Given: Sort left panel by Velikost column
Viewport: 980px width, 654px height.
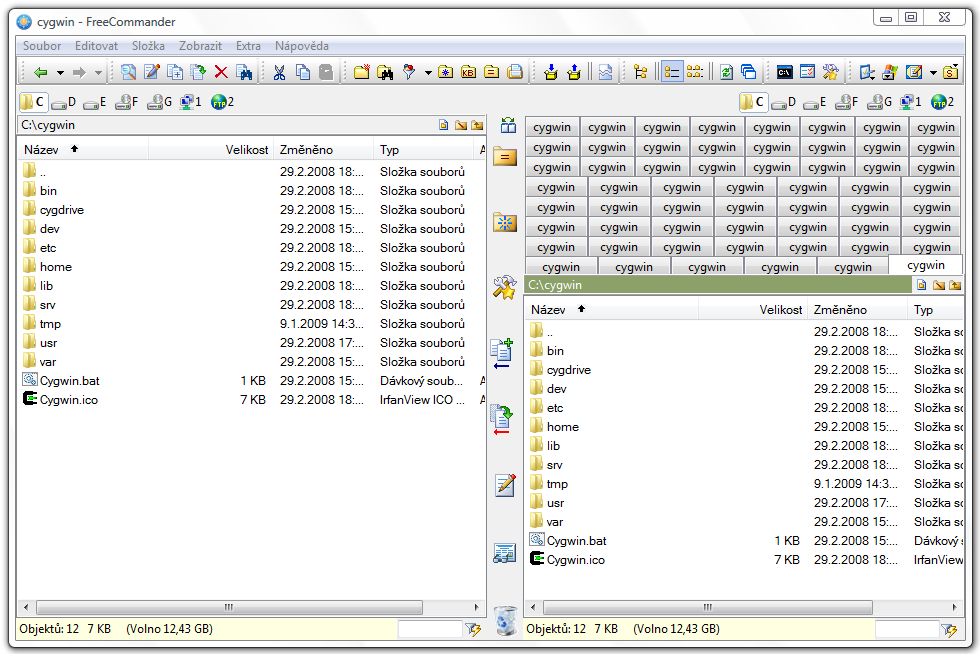Looking at the screenshot, I should [x=211, y=149].
